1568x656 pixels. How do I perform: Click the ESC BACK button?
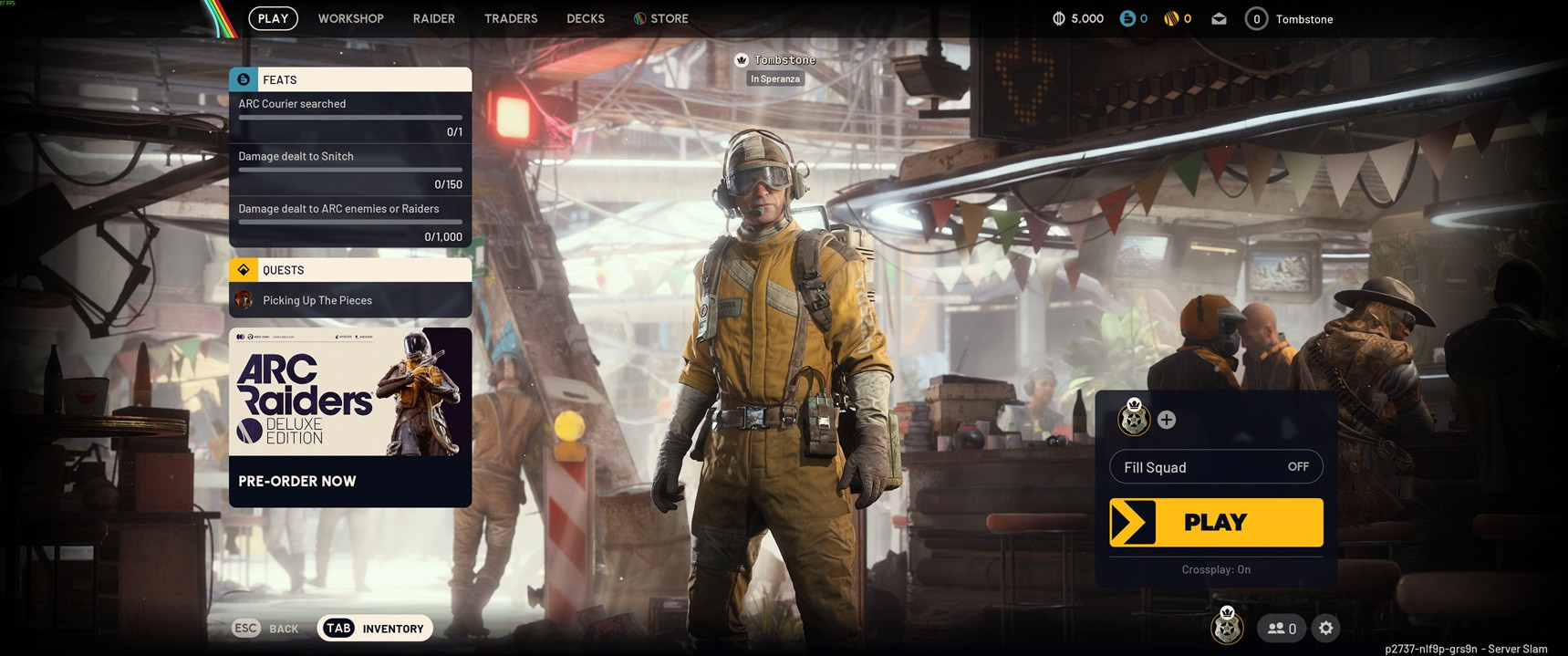(x=266, y=628)
